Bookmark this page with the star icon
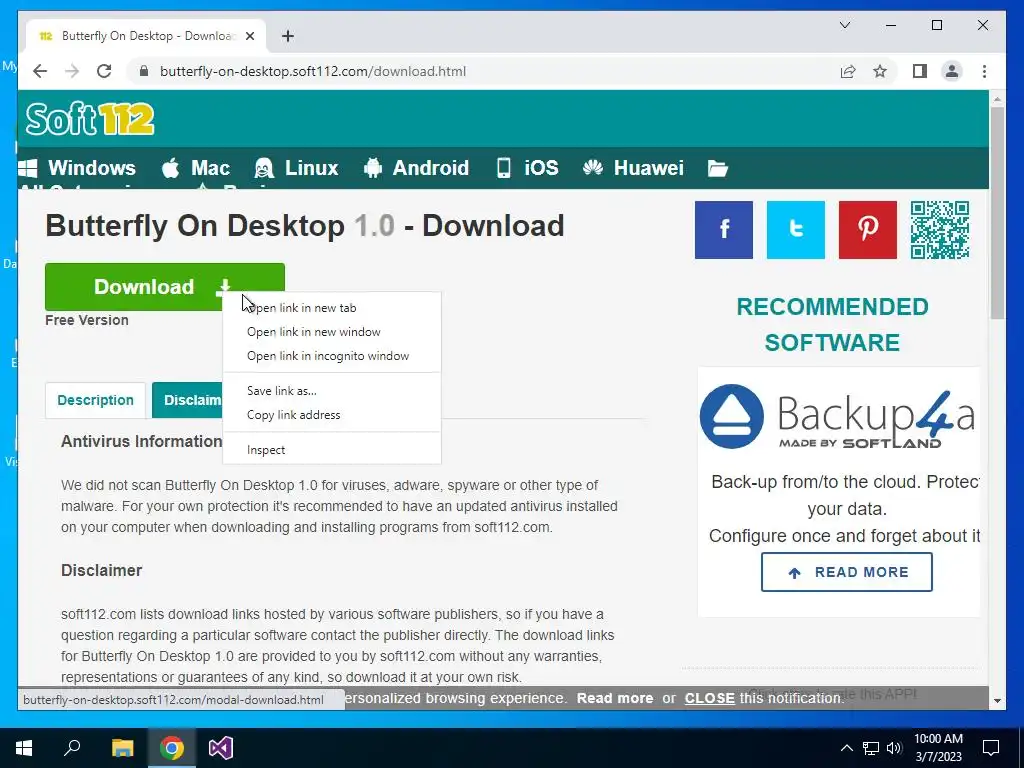The height and width of the screenshot is (768, 1024). click(880, 71)
